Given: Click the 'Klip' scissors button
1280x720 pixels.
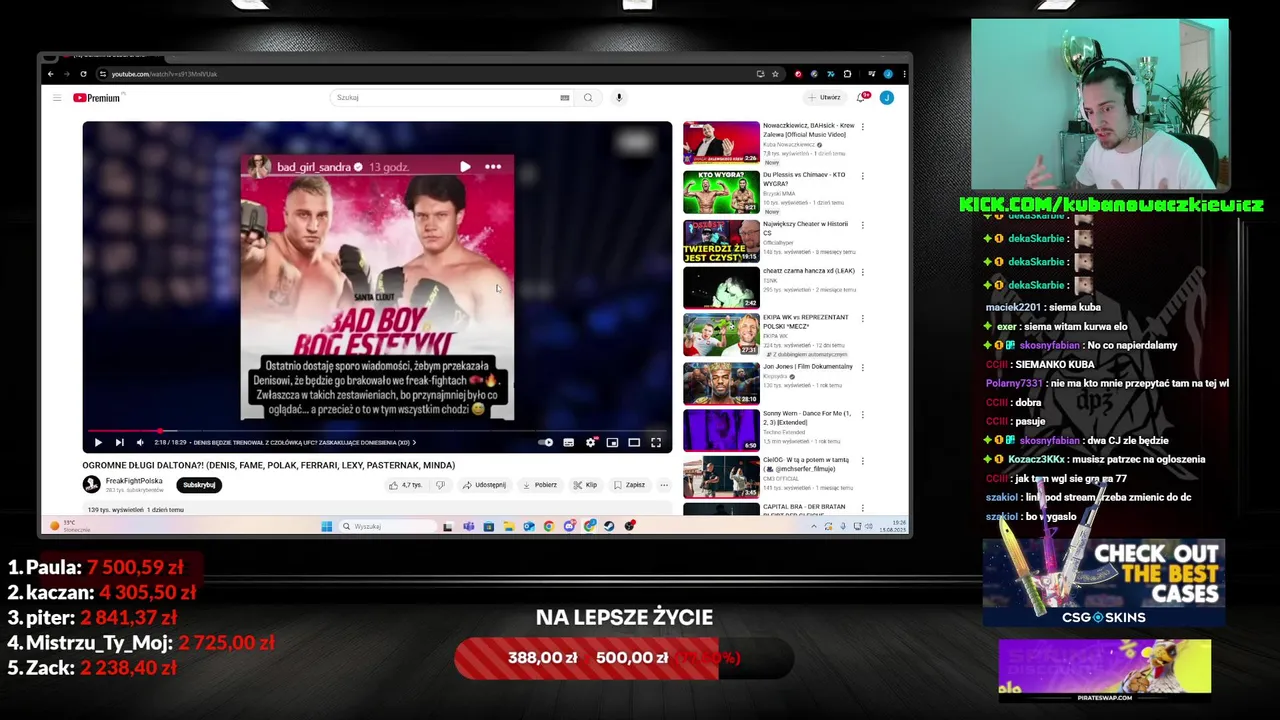Looking at the screenshot, I should pos(585,485).
